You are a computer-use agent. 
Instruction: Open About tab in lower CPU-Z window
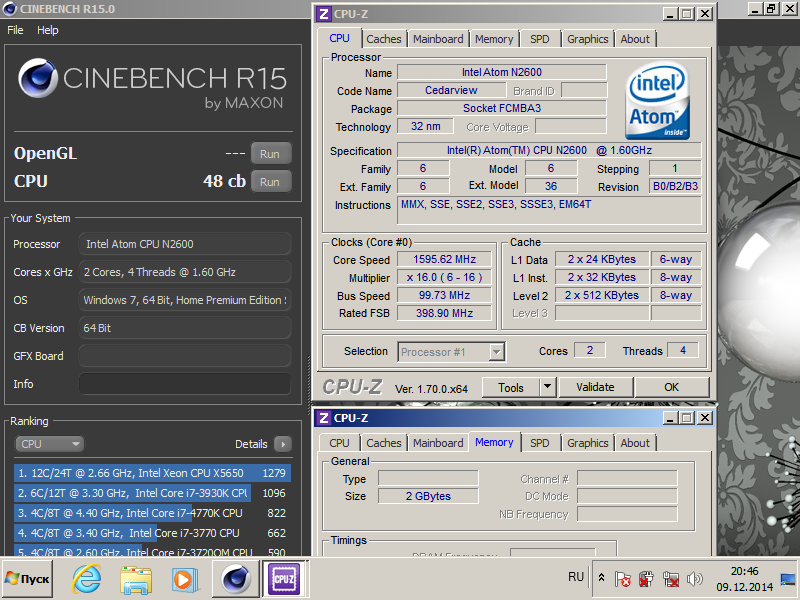point(635,443)
